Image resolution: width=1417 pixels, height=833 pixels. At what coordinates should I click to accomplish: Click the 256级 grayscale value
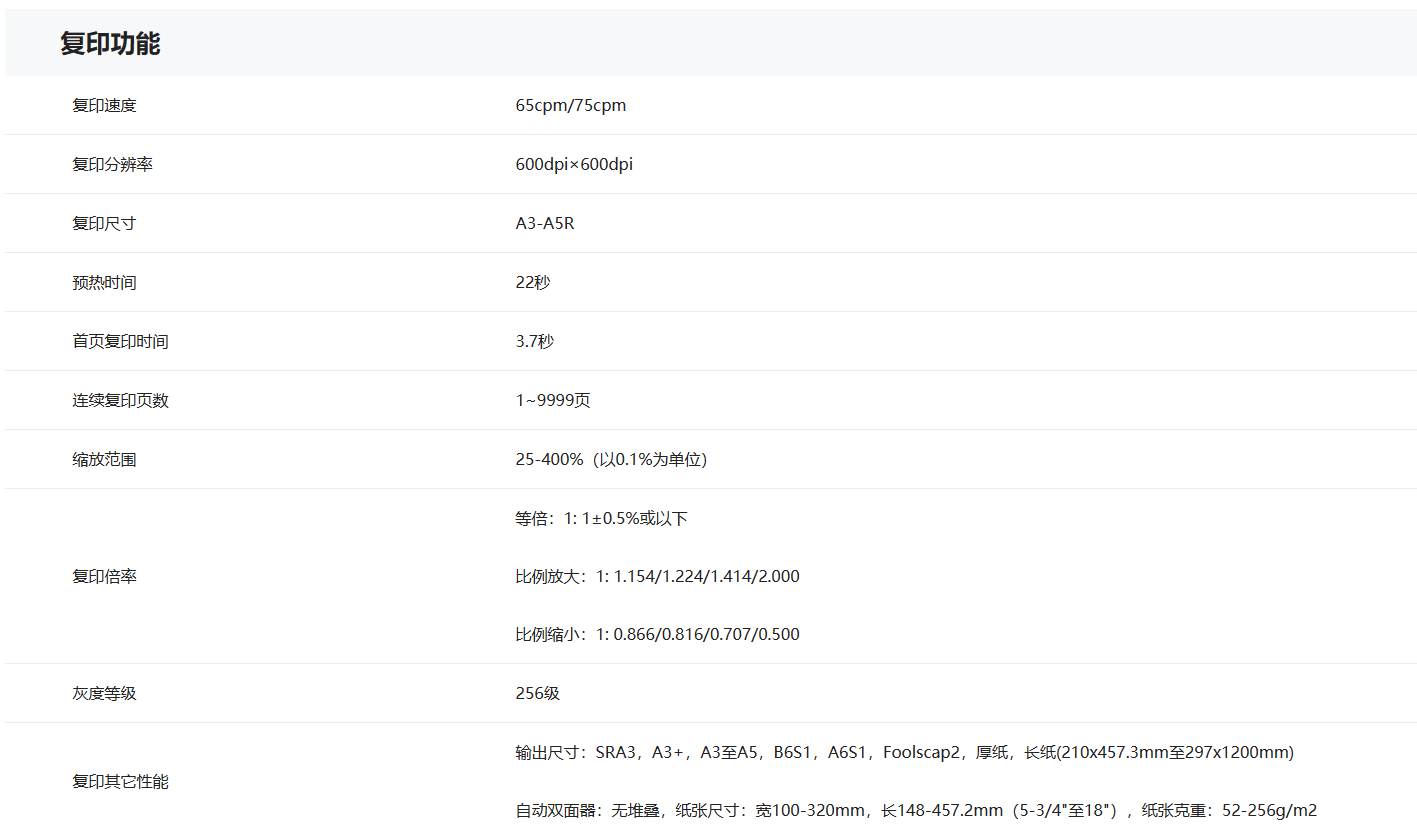[x=538, y=693]
